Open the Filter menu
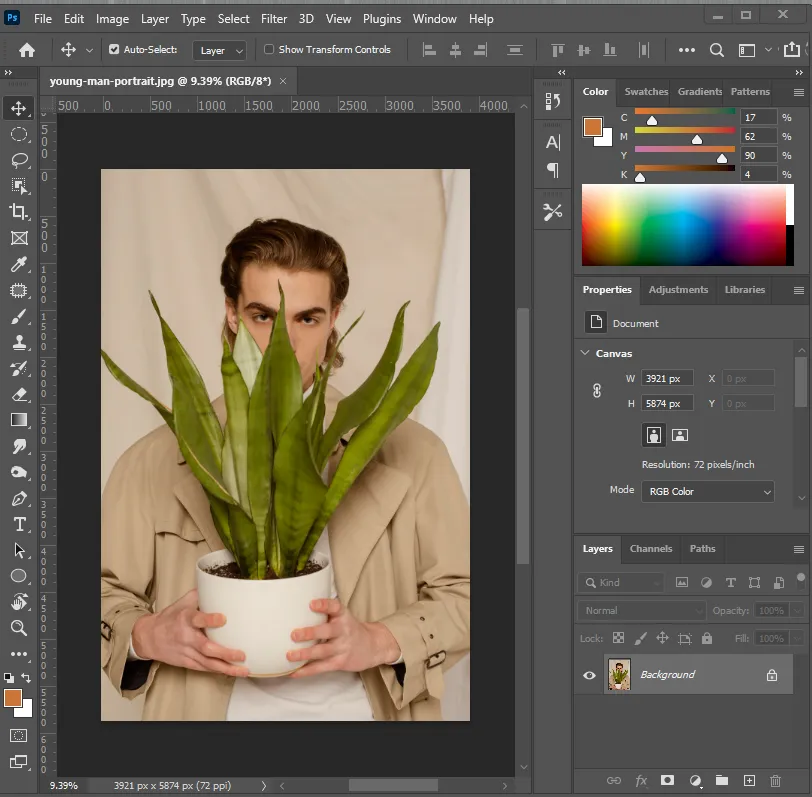Screen dimensions: 812x797 (274, 18)
